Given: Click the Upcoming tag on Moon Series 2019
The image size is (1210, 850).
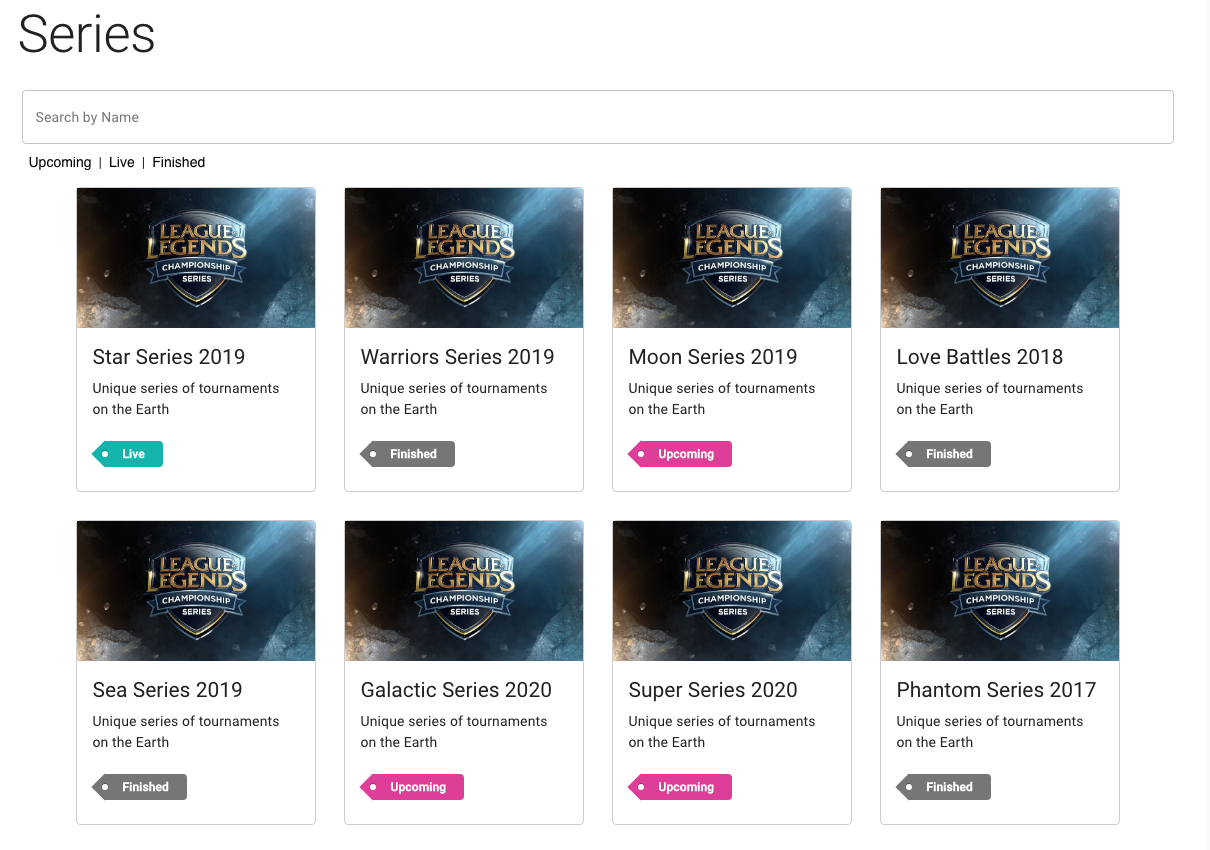Looking at the screenshot, I should pos(681,454).
